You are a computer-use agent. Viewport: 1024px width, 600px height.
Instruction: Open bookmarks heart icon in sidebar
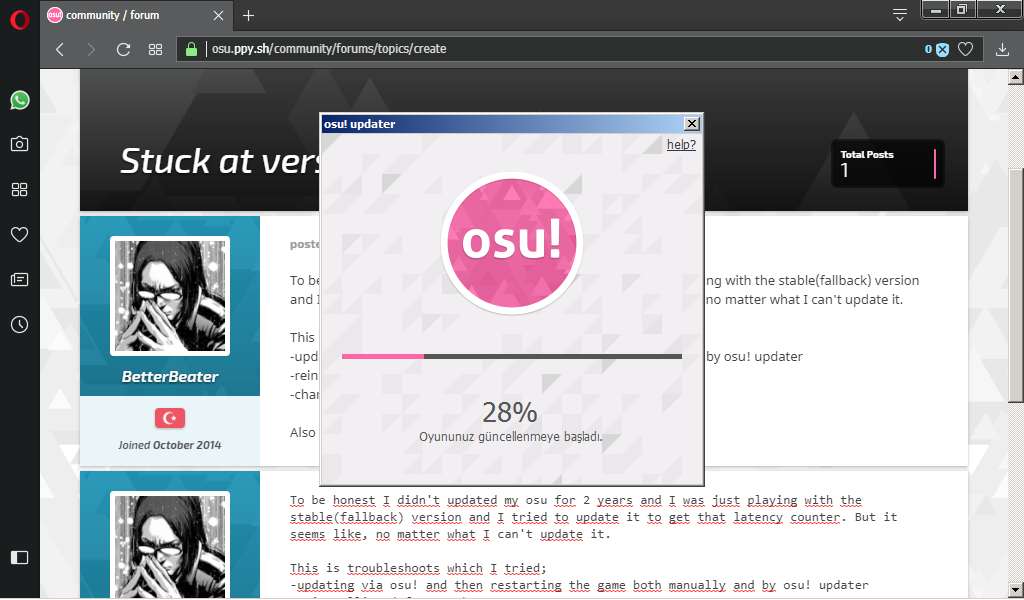coord(20,234)
